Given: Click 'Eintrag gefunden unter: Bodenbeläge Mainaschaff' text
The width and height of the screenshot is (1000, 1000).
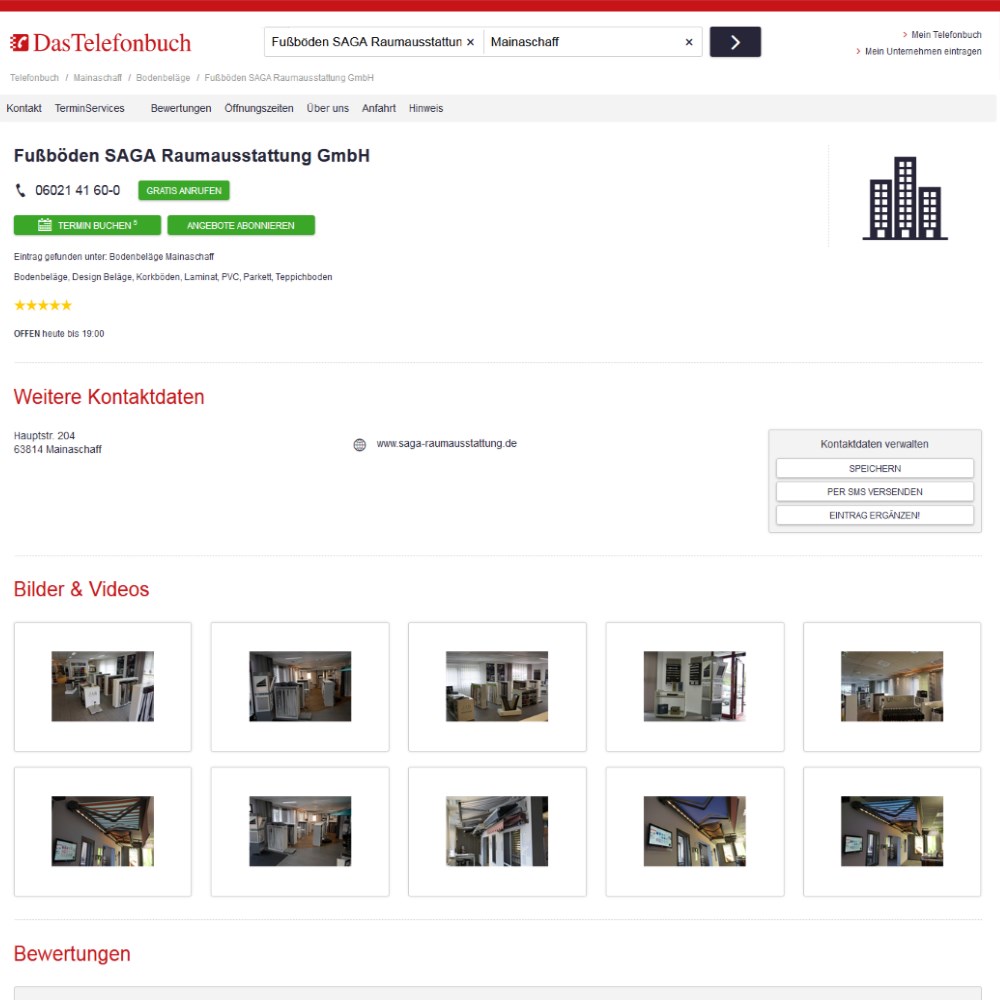Looking at the screenshot, I should [114, 256].
